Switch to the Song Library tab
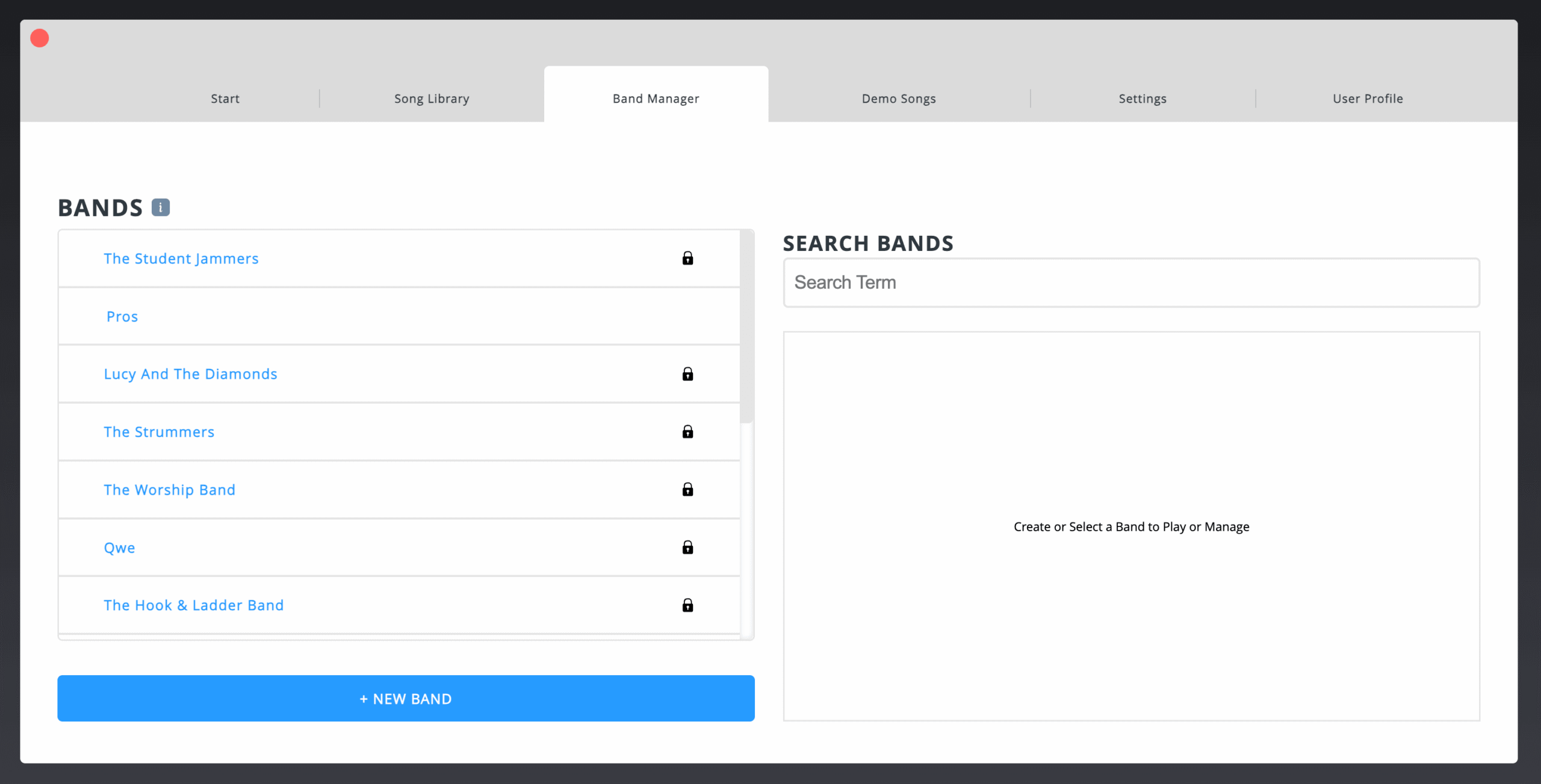Viewport: 1541px width, 784px height. coord(432,99)
